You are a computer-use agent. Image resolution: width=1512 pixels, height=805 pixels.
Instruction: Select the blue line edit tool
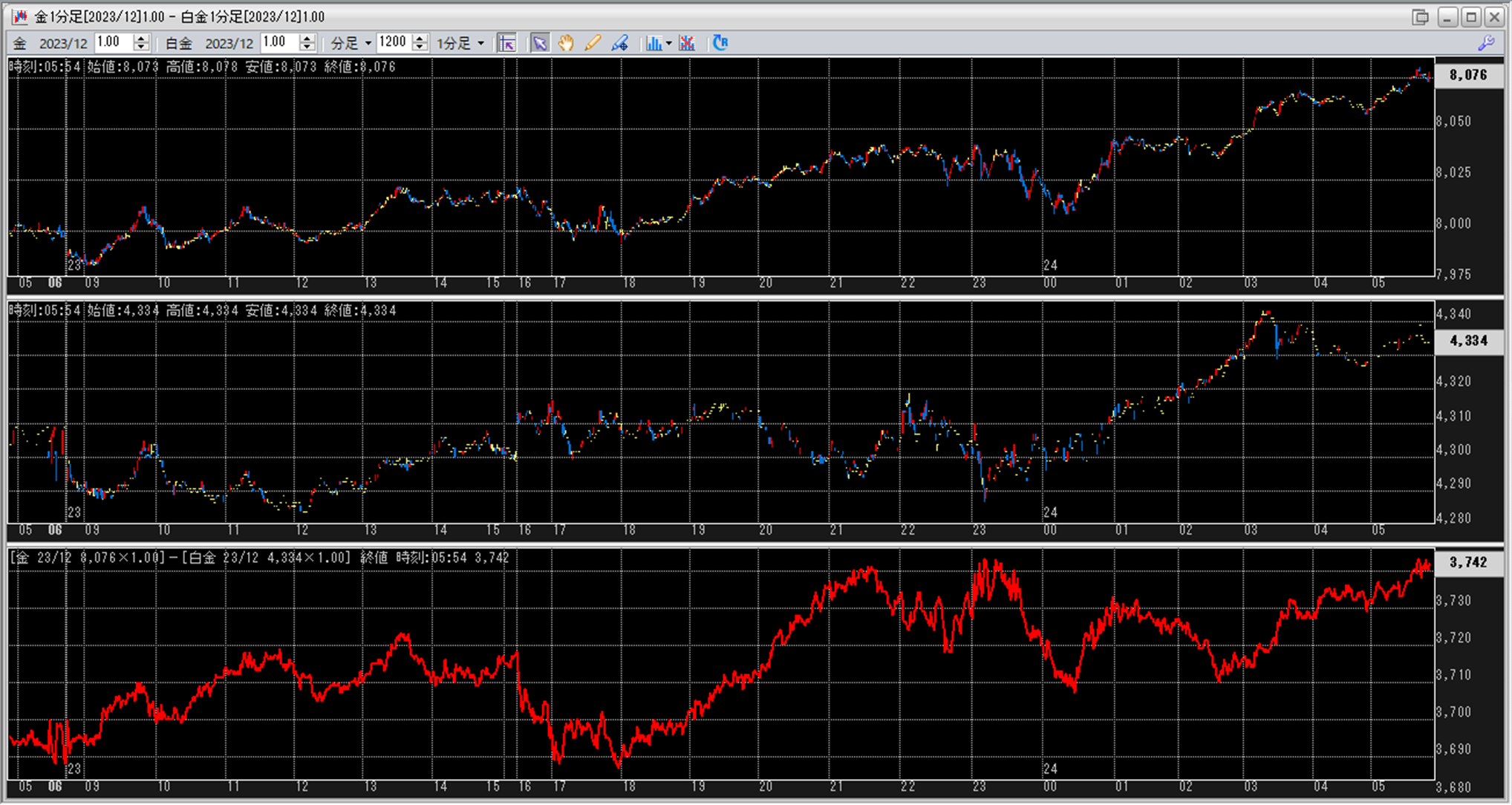pyautogui.click(x=619, y=43)
